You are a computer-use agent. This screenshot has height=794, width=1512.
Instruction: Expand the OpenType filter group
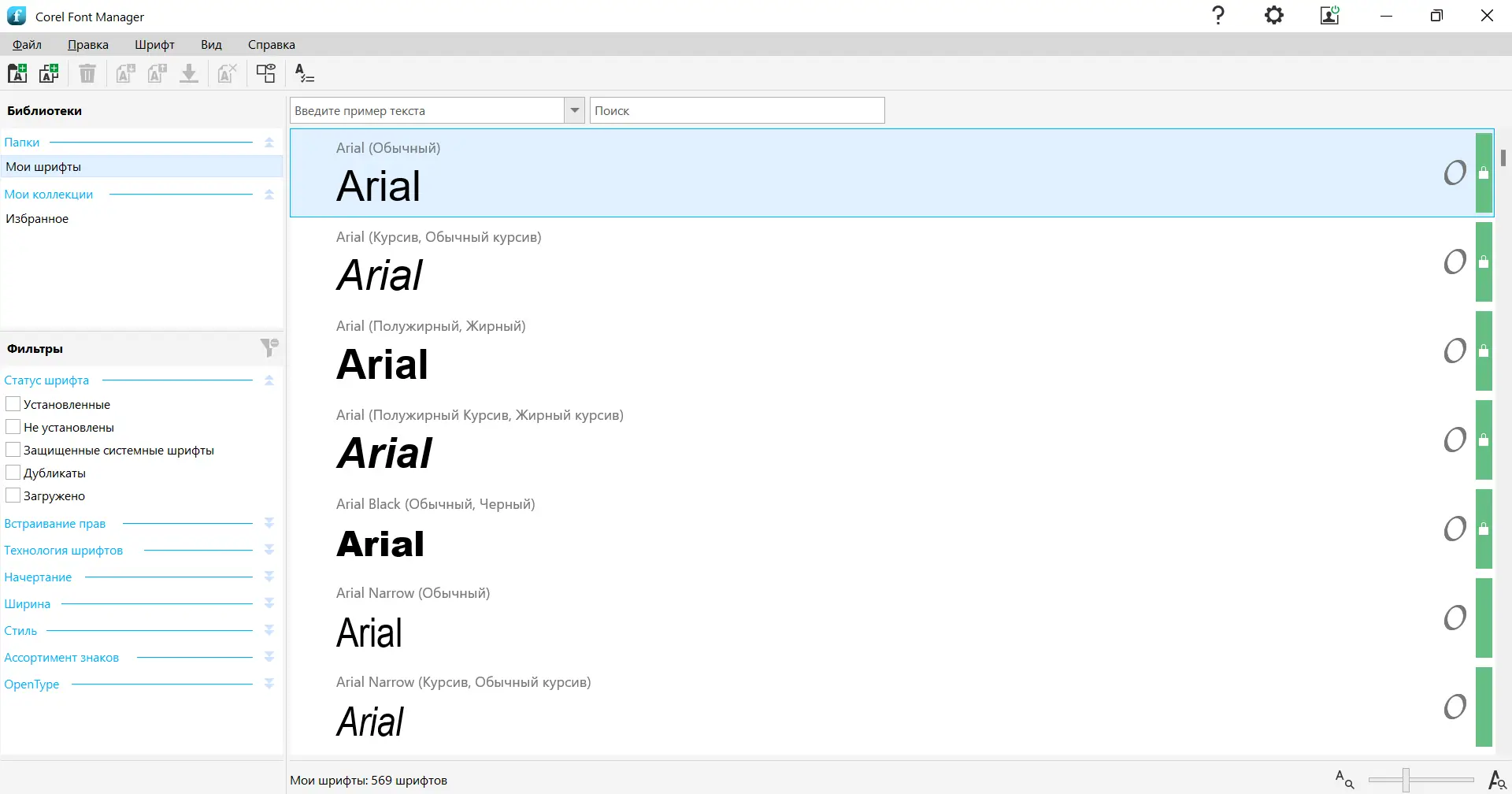point(269,685)
